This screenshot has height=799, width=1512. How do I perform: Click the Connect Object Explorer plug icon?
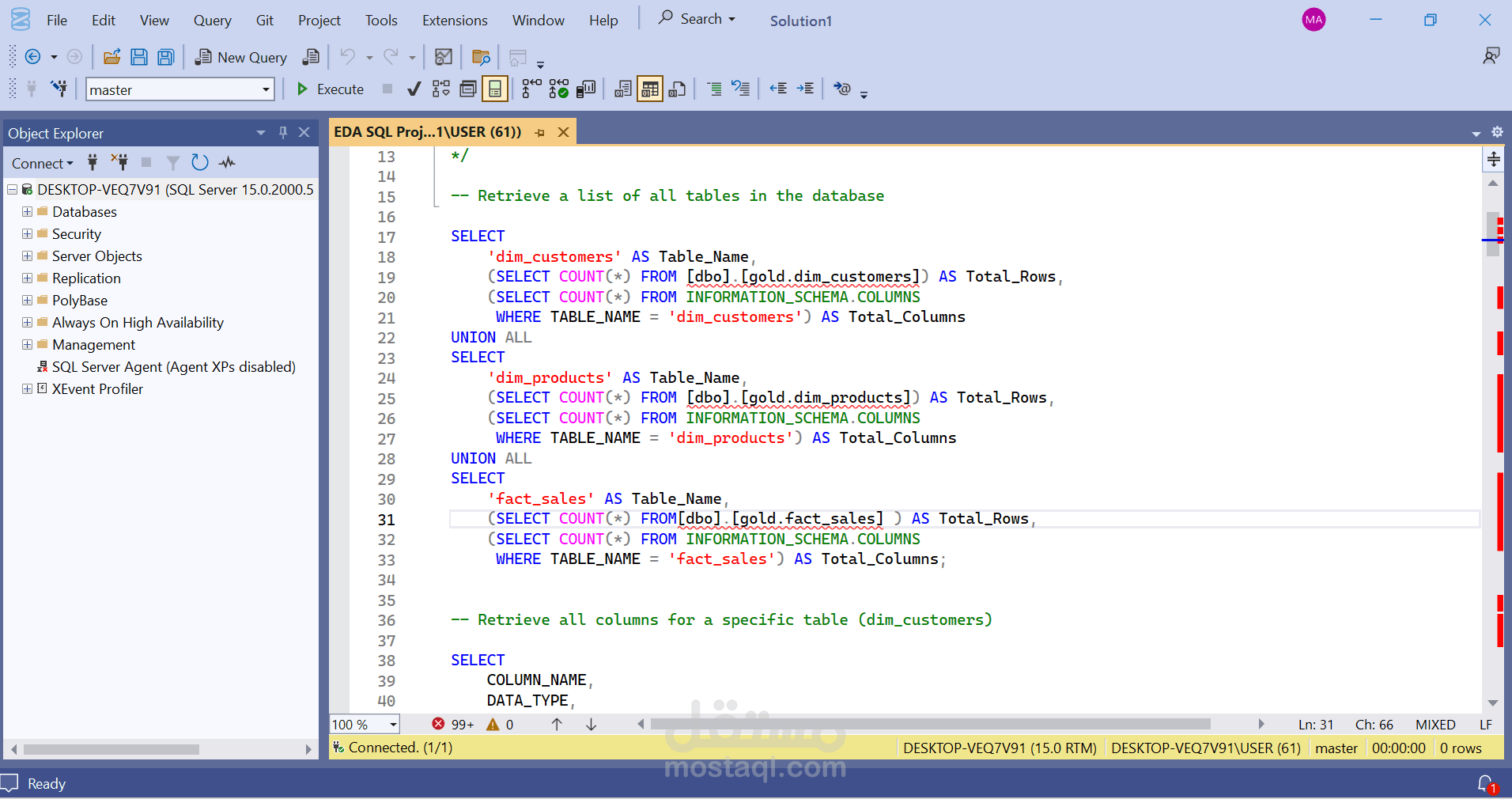(x=93, y=163)
